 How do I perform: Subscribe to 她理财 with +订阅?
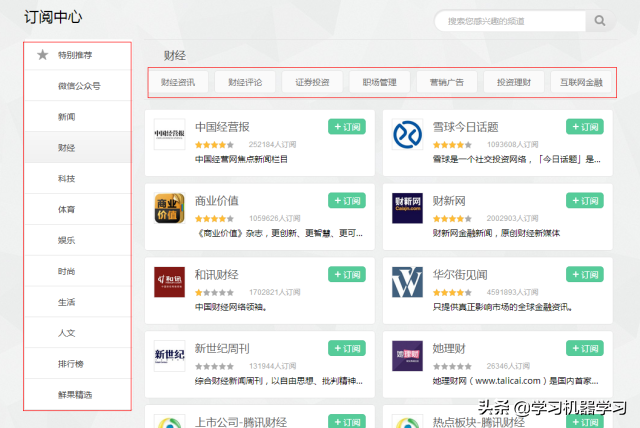click(585, 348)
